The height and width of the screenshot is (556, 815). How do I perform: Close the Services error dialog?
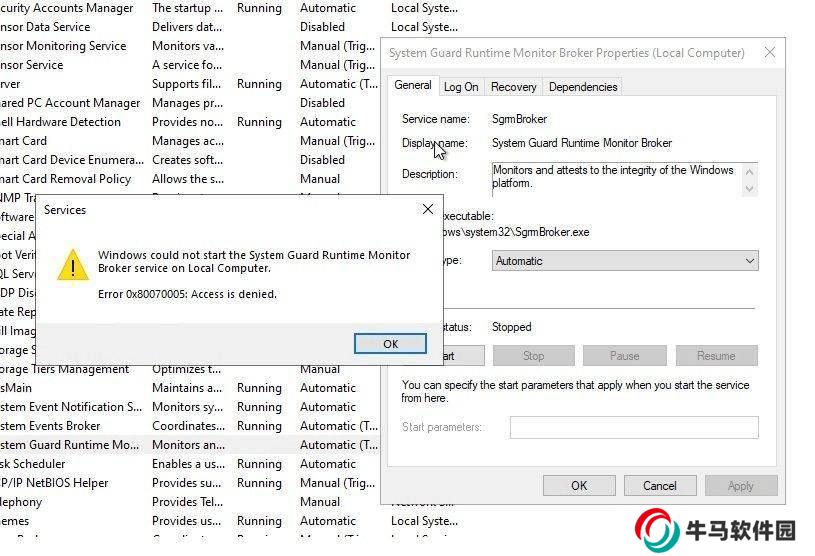428,210
